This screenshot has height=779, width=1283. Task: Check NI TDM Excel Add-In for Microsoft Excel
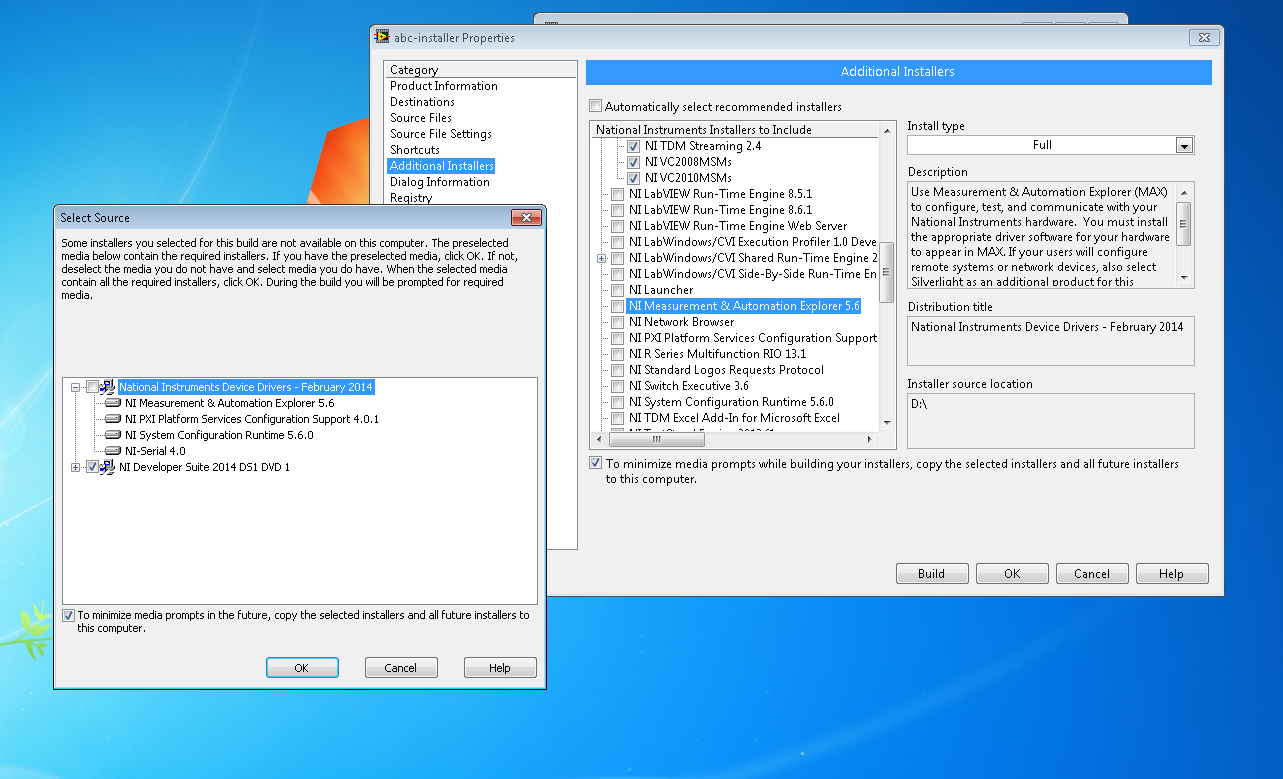click(x=618, y=418)
